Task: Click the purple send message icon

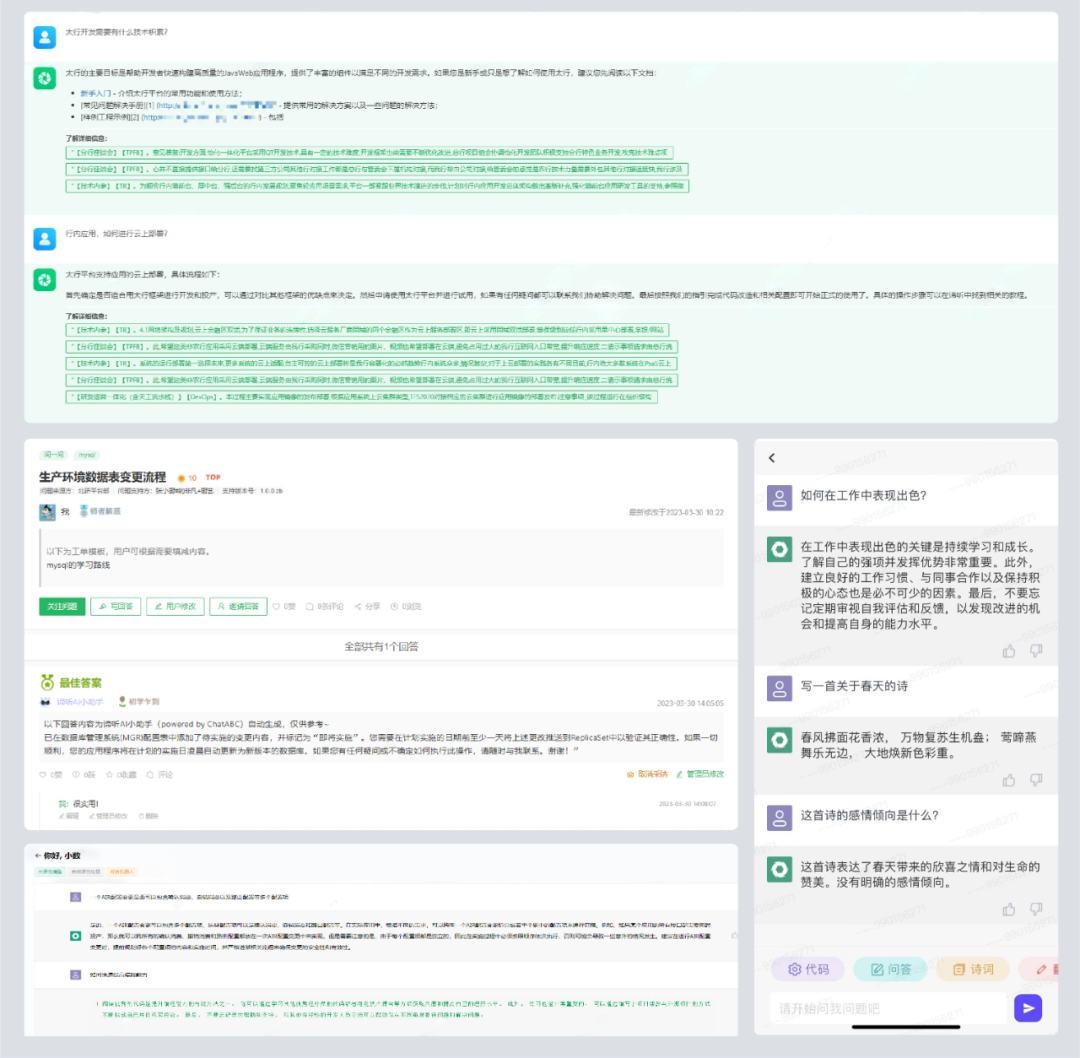Action: (x=1028, y=1008)
